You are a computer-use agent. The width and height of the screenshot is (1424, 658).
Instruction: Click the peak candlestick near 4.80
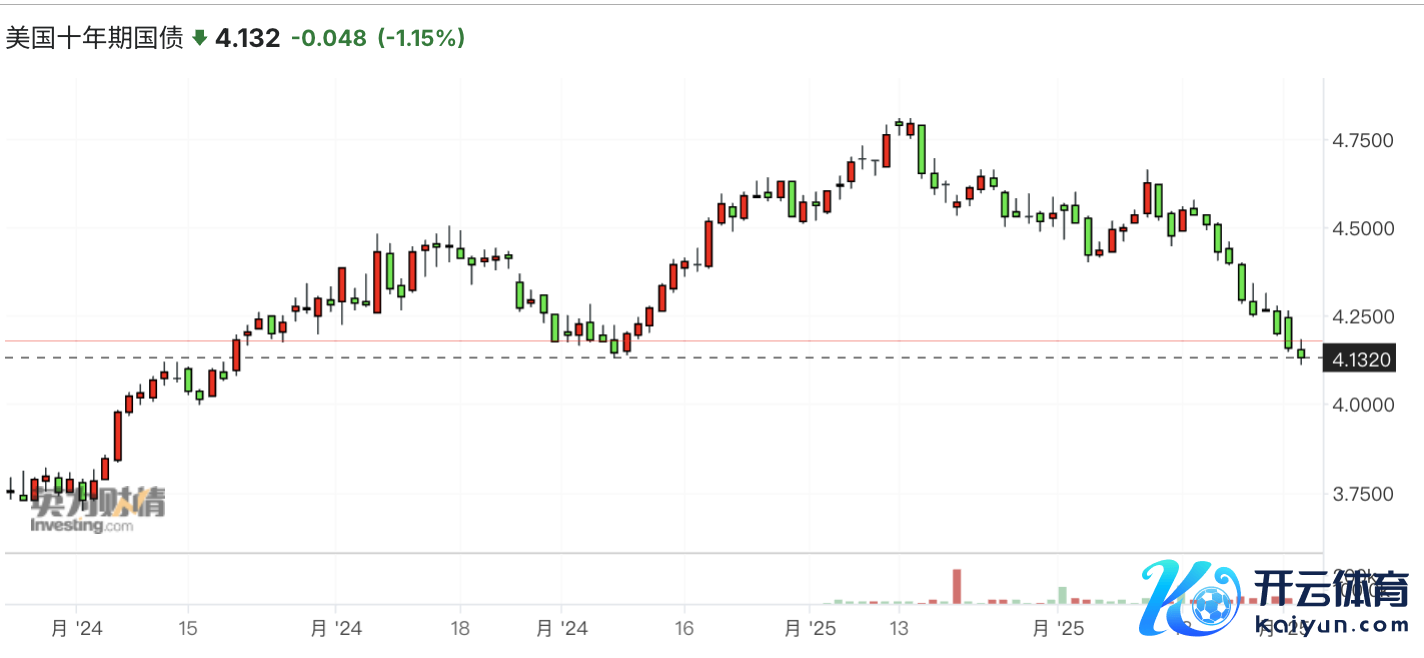899,125
